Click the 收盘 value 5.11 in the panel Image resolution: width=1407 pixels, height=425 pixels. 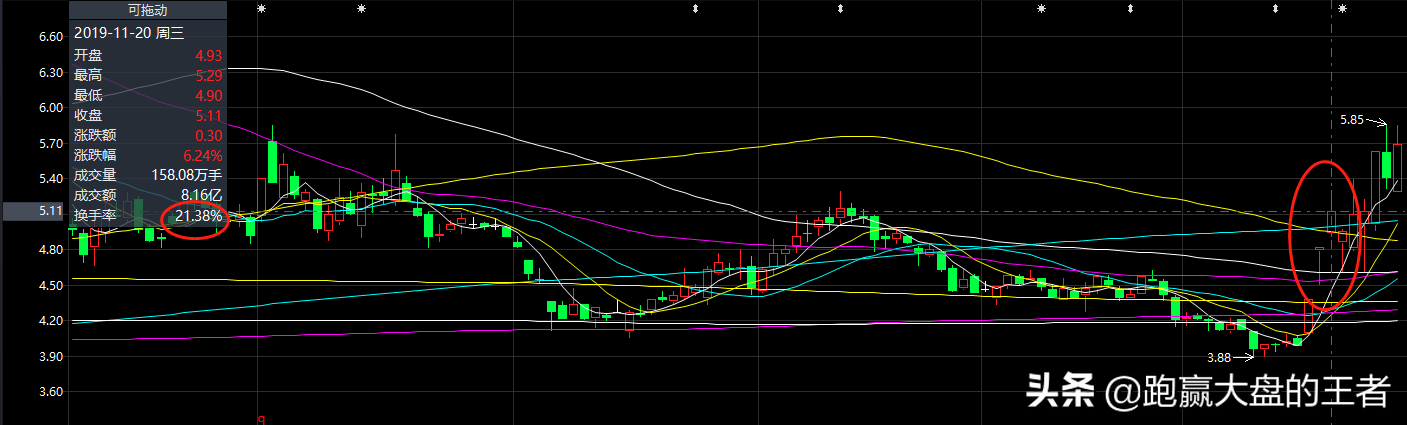(208, 116)
